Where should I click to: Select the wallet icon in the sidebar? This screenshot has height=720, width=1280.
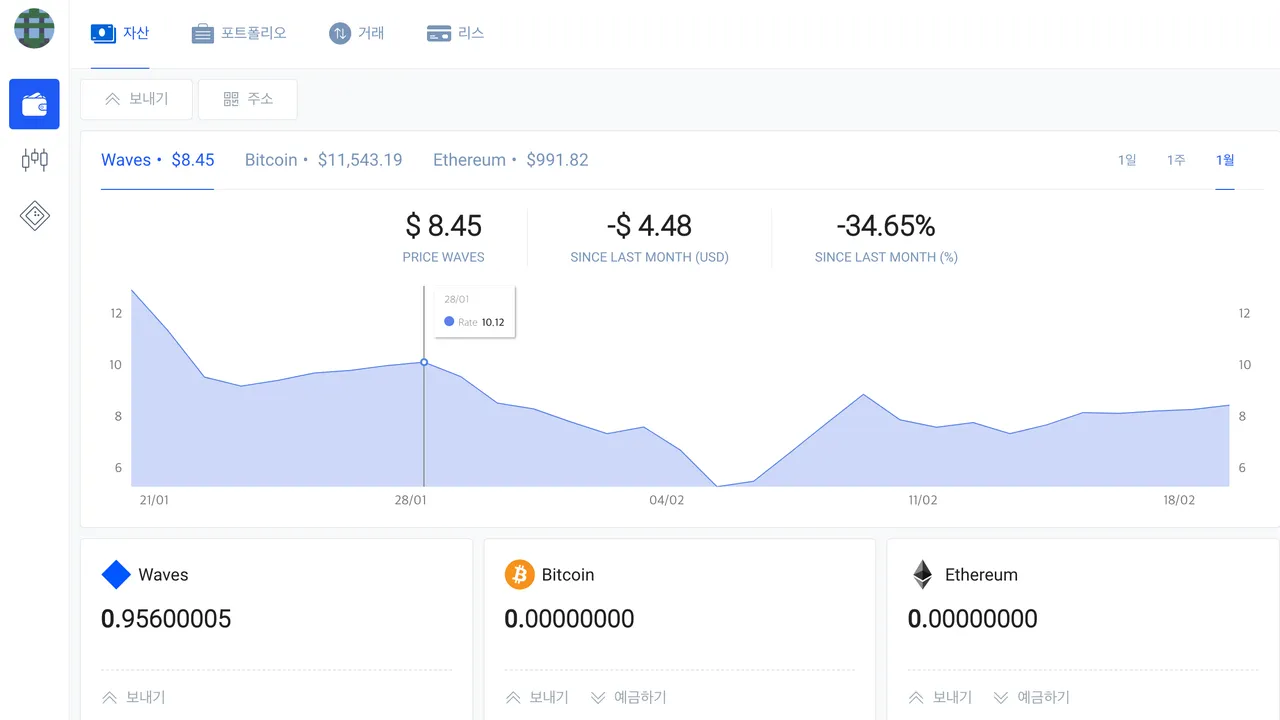point(34,104)
